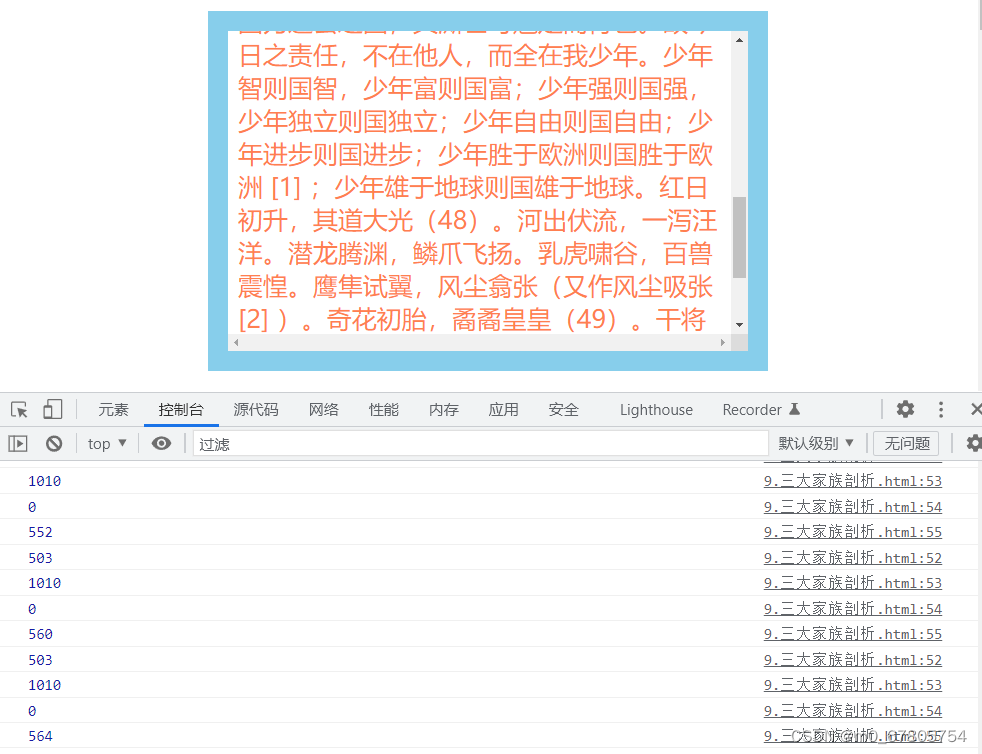
Task: Create a live expression with the eye icon
Action: 161,442
